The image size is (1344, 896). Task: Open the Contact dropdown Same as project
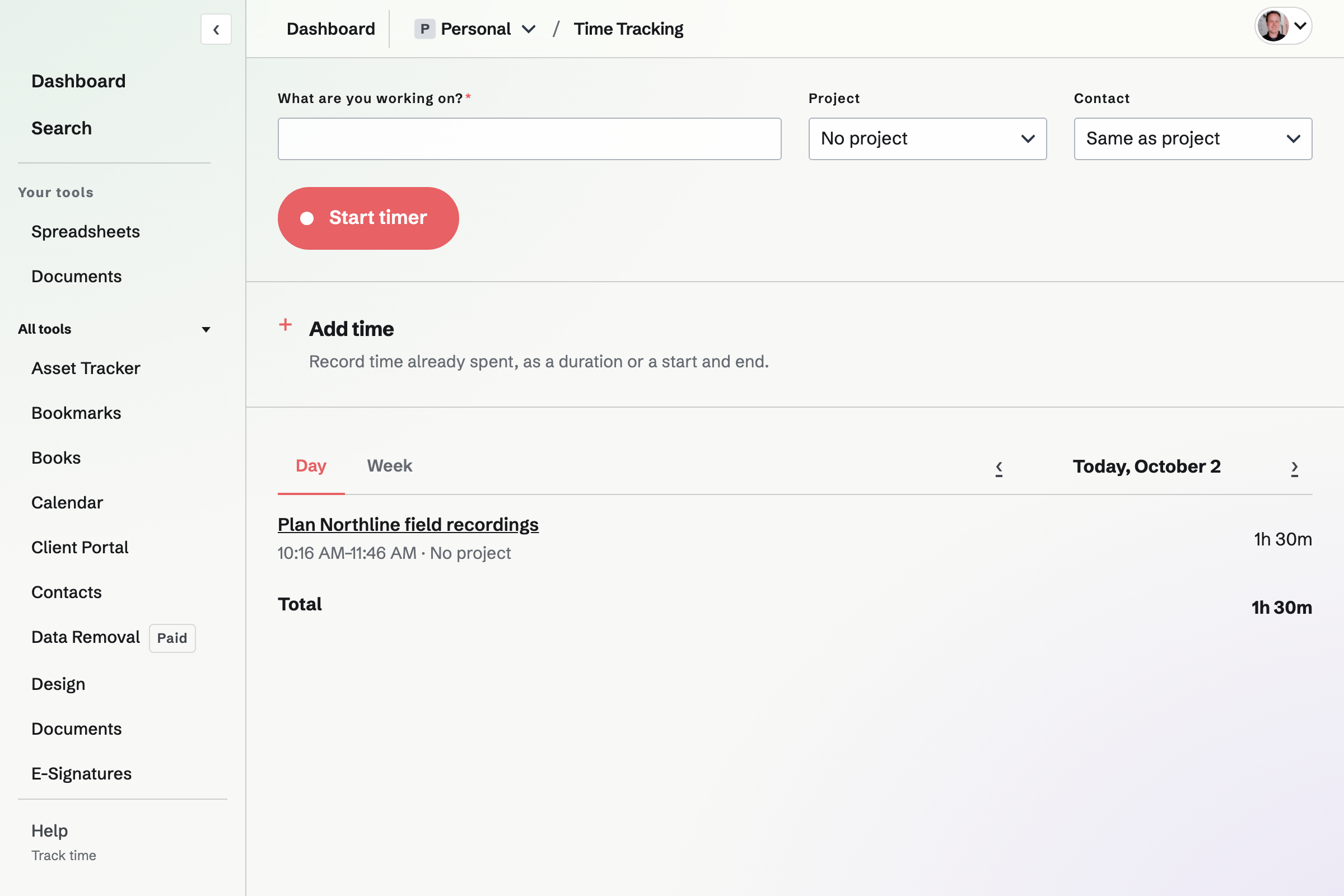tap(1193, 139)
